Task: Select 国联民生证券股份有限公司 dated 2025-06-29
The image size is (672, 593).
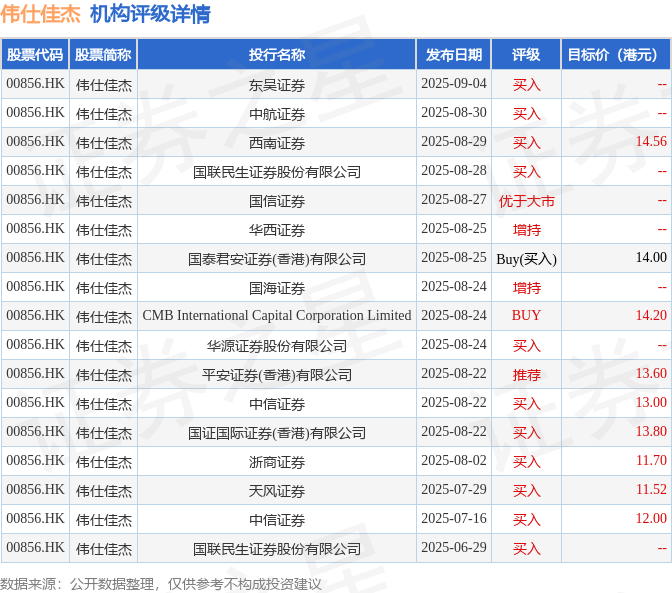Action: click(x=277, y=549)
